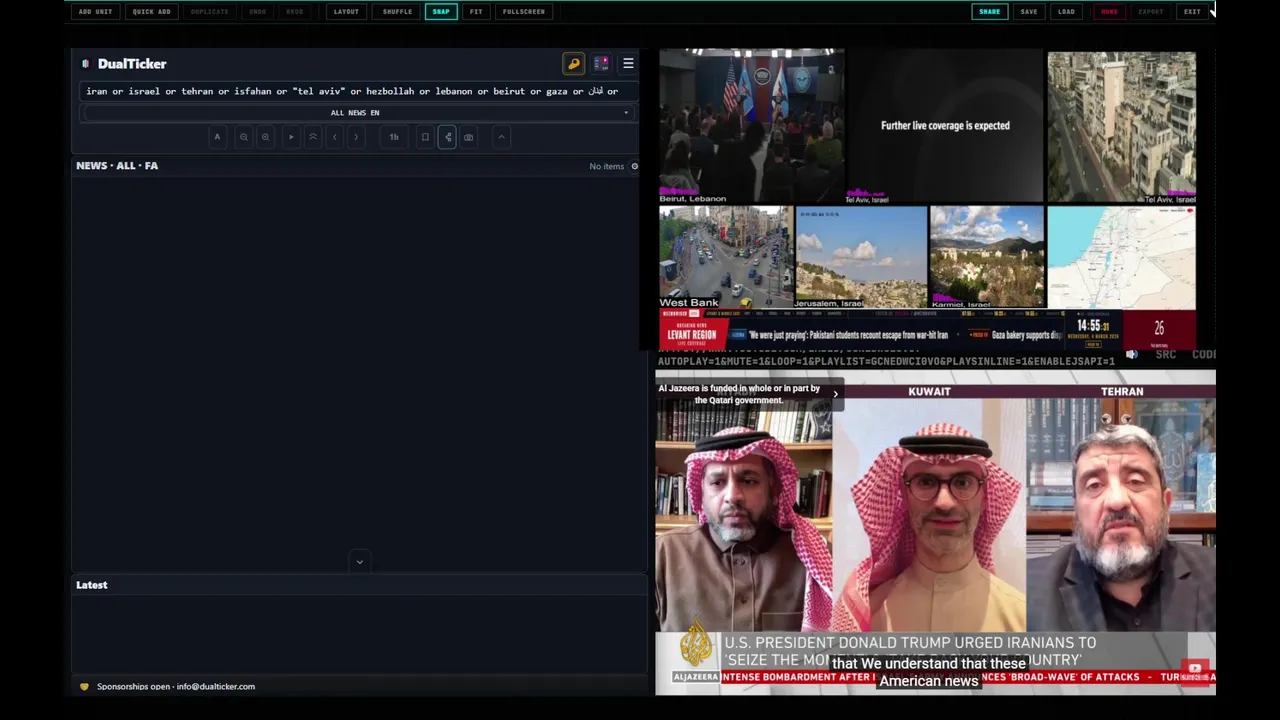Toggle the highlighted share-nodes icon
Image resolution: width=1280 pixels, height=720 pixels.
447,137
